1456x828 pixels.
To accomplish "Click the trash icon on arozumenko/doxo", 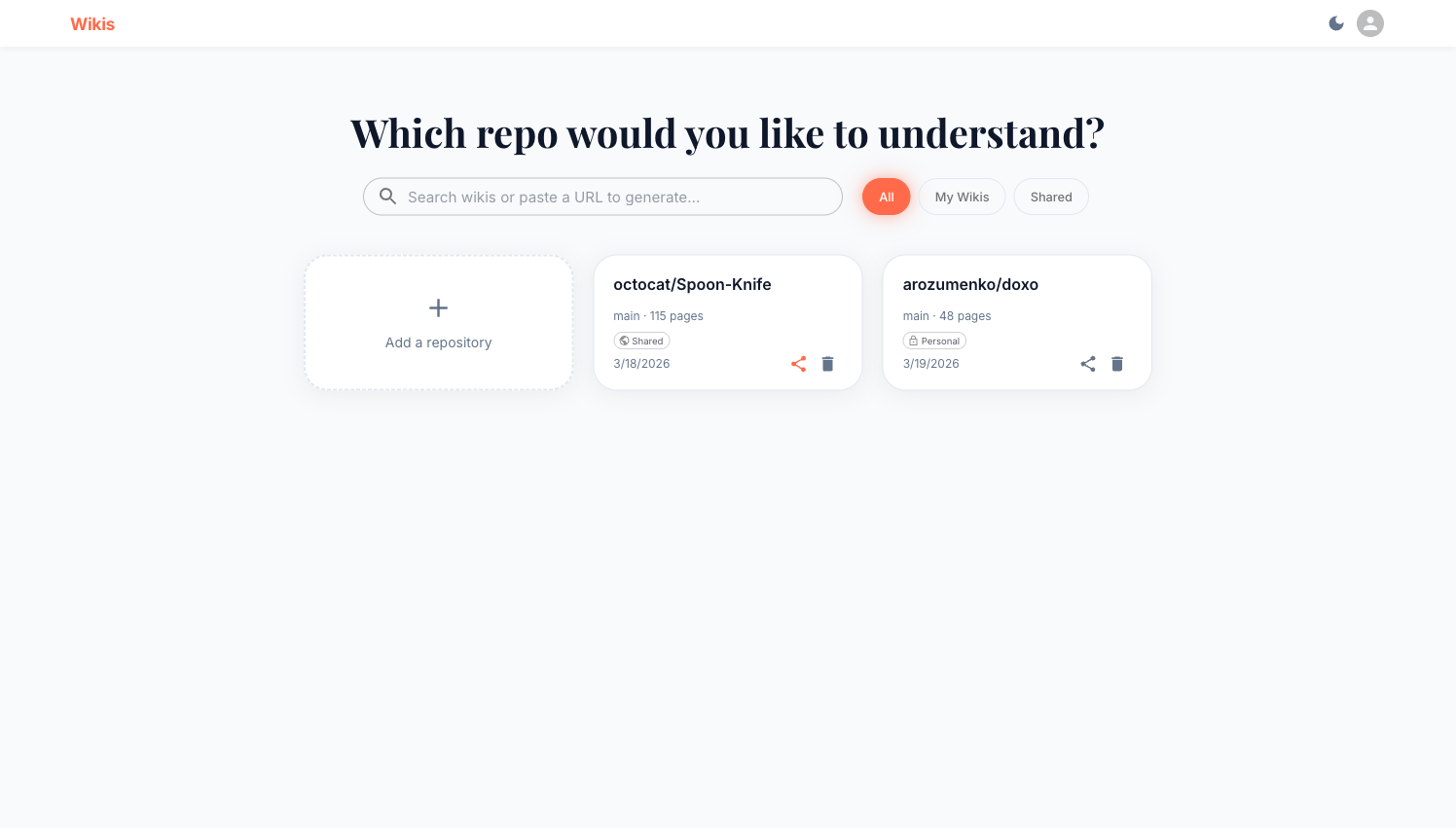I will [1116, 364].
